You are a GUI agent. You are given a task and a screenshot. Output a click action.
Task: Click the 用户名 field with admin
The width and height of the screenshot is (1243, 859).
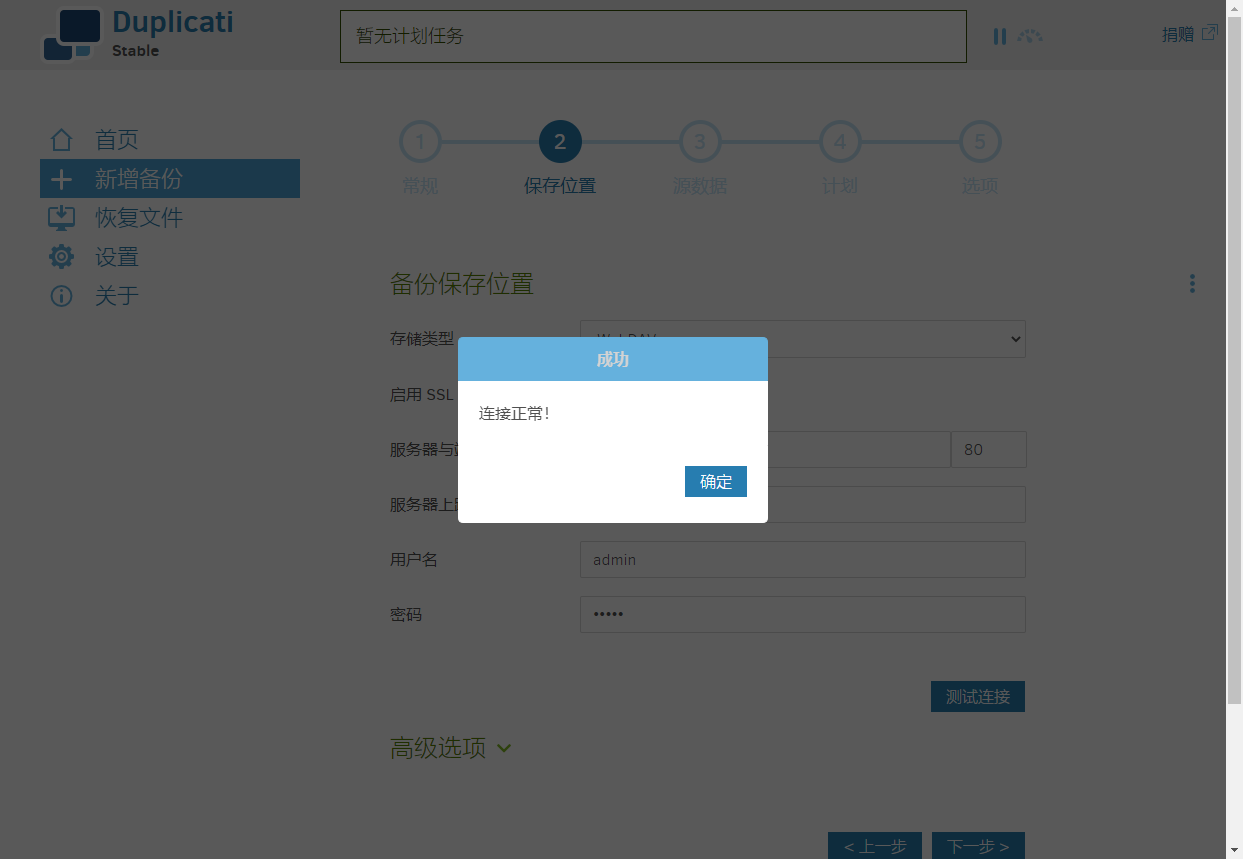point(803,559)
